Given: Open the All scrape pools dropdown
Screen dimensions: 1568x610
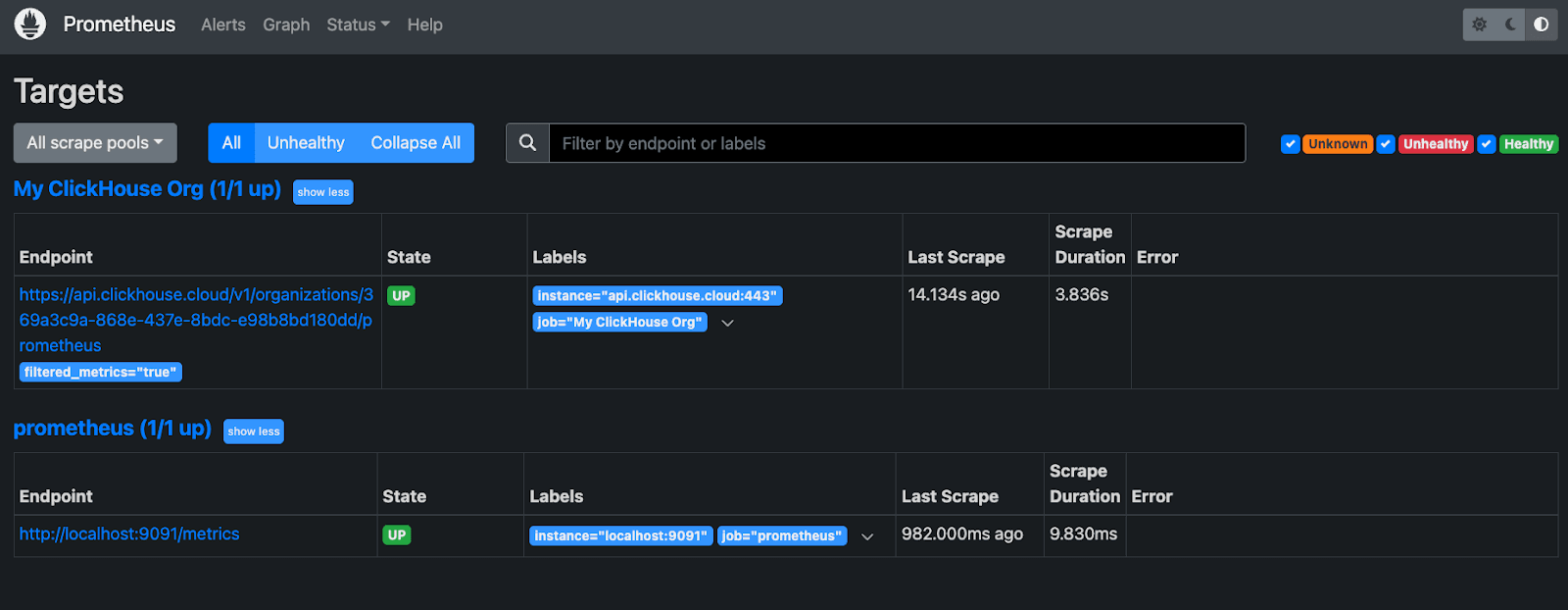Looking at the screenshot, I should click(95, 143).
